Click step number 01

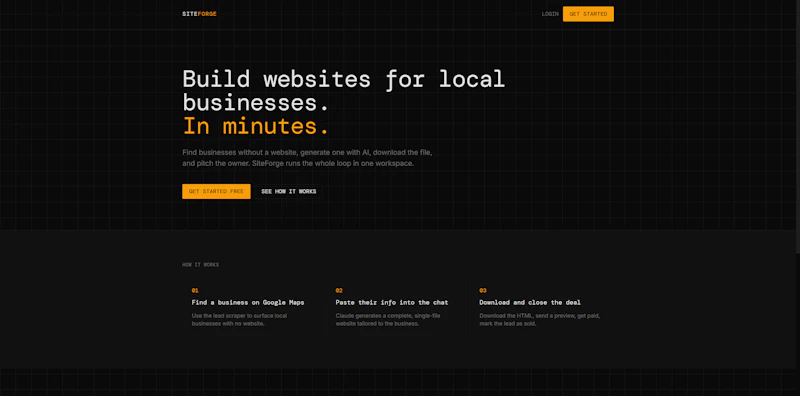point(195,290)
